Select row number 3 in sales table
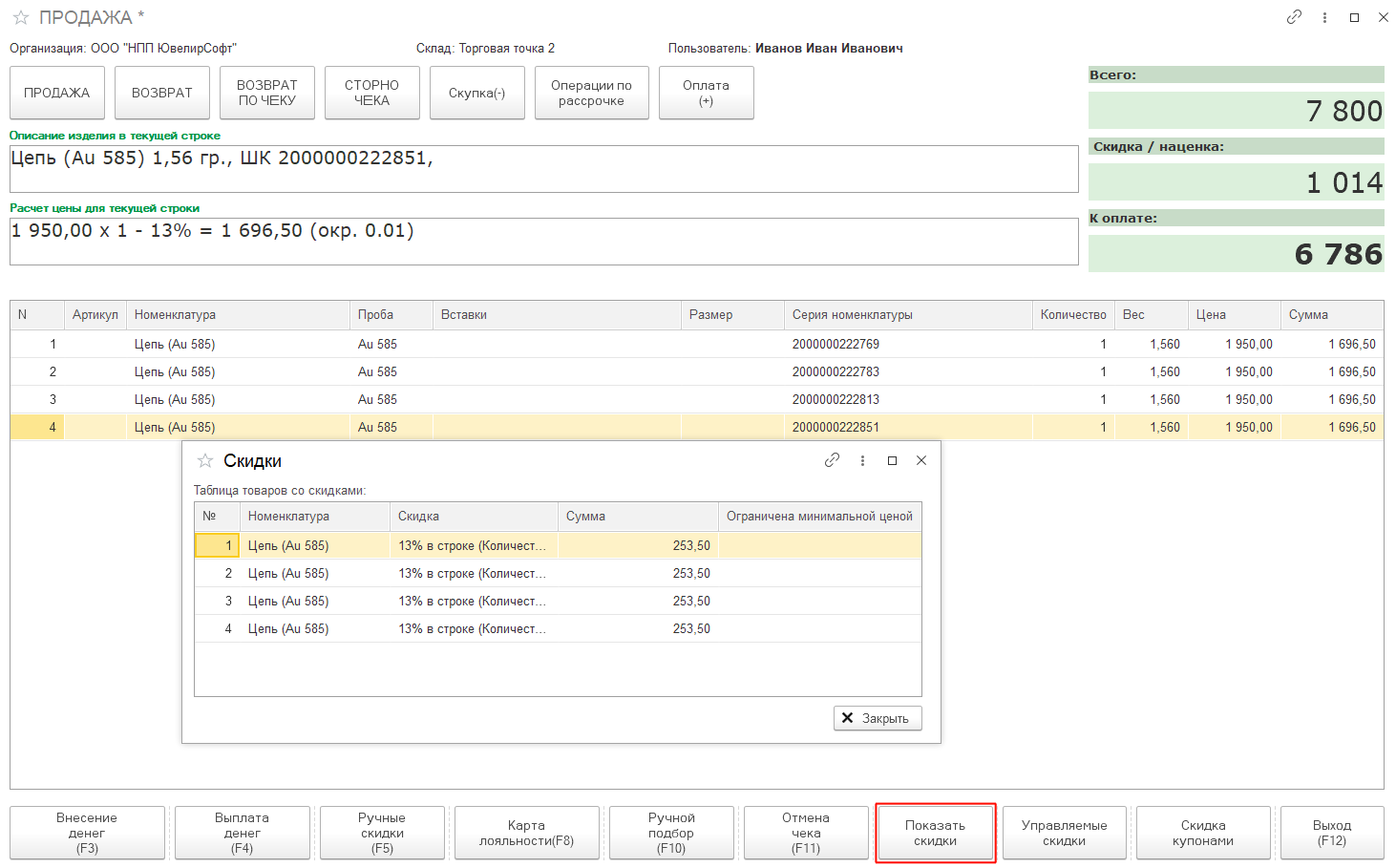 pos(37,399)
